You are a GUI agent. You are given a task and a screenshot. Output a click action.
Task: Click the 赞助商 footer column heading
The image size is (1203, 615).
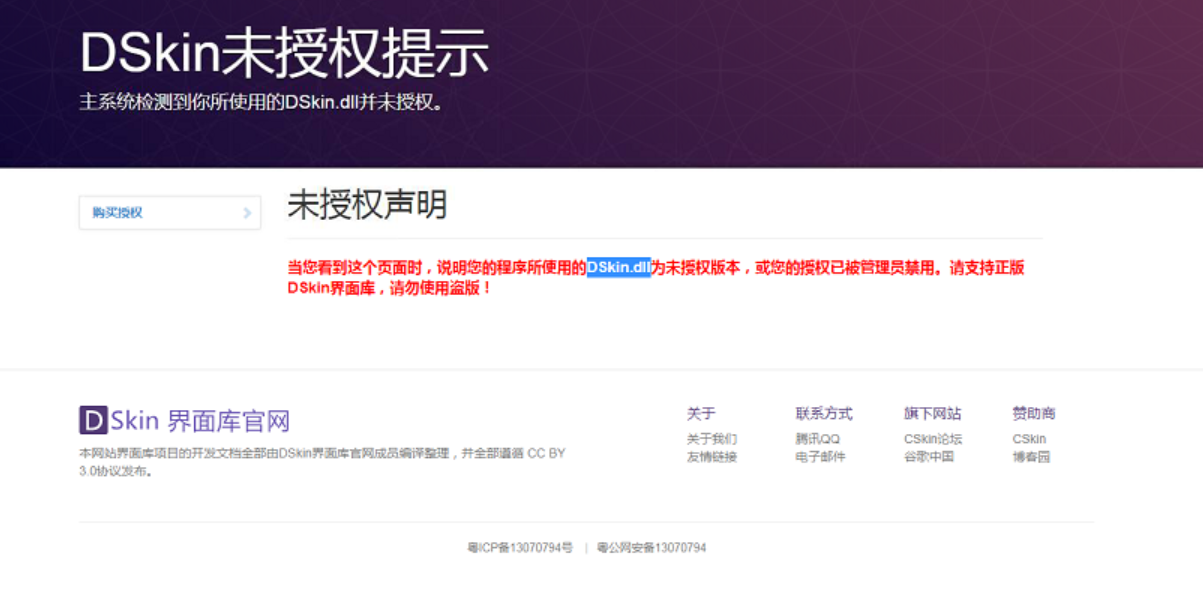1034,413
